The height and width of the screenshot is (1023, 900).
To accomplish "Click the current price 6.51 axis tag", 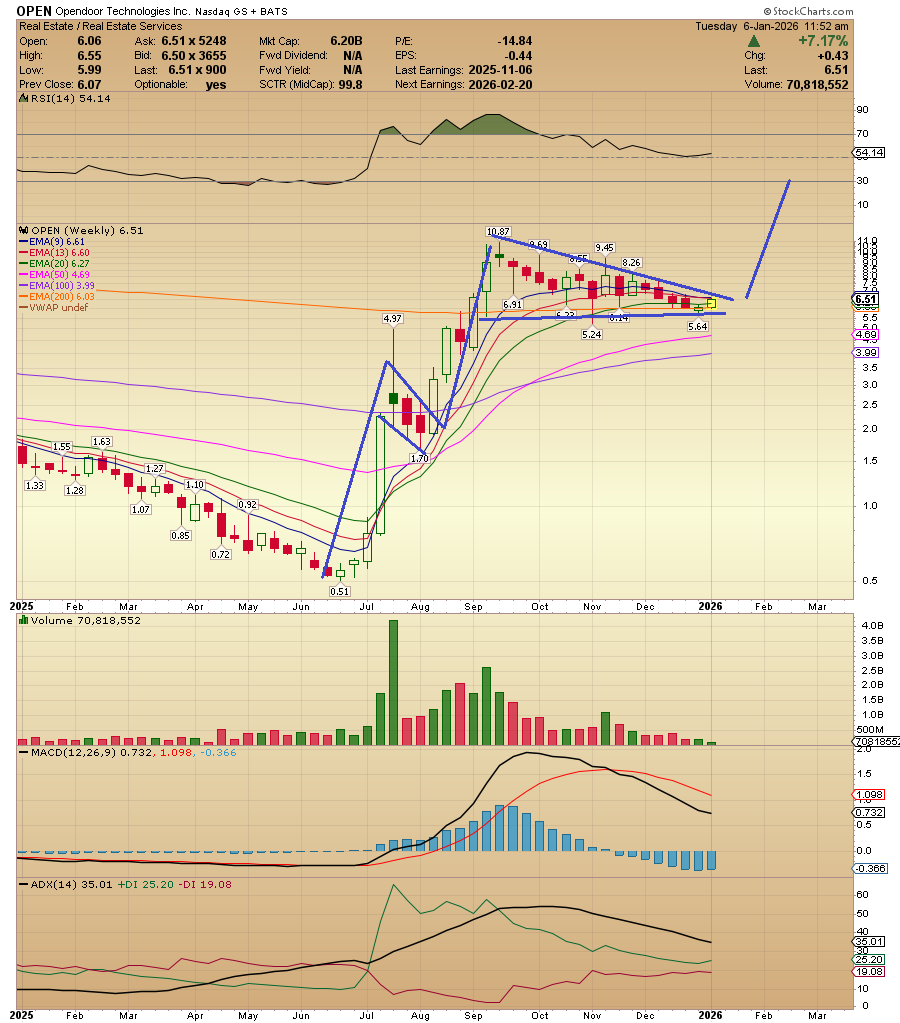I will pos(866,299).
